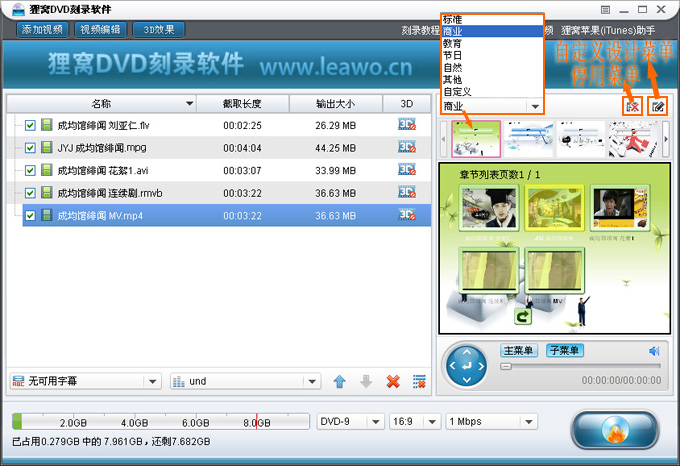Click the navigation pad down arrow
The height and width of the screenshot is (466, 680).
467,380
